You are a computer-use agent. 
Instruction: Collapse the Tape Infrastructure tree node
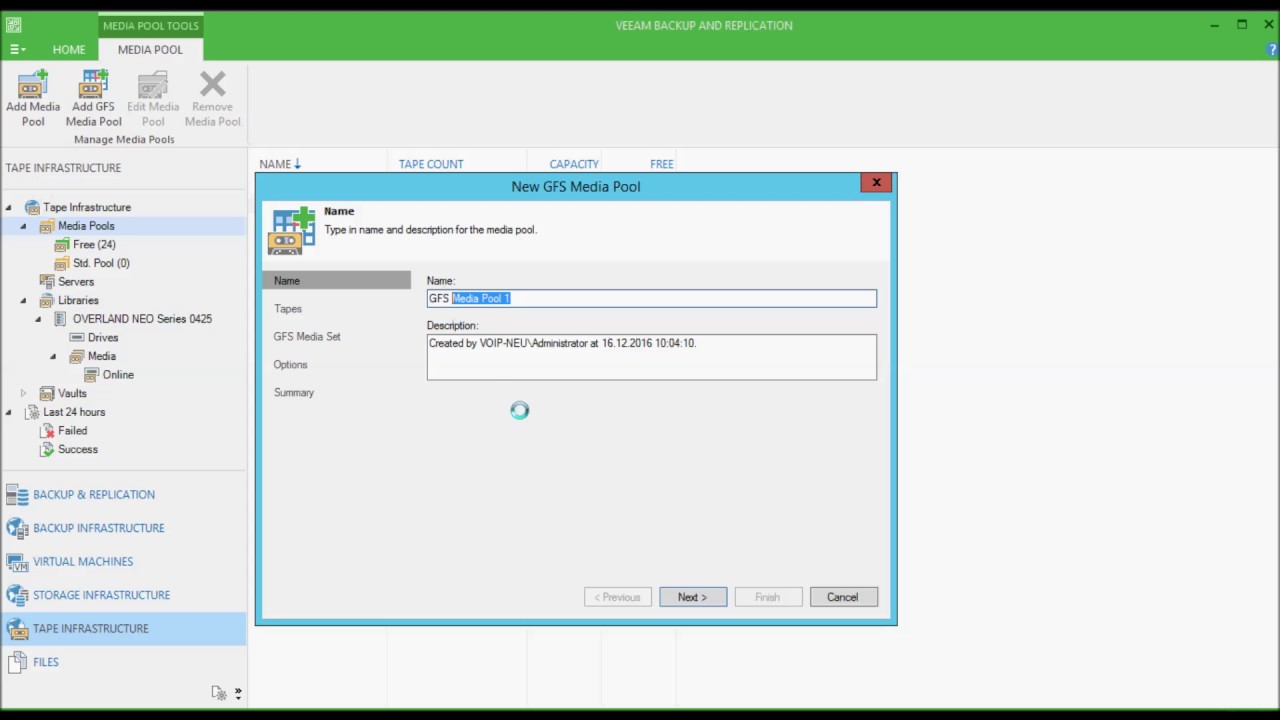pos(8,208)
